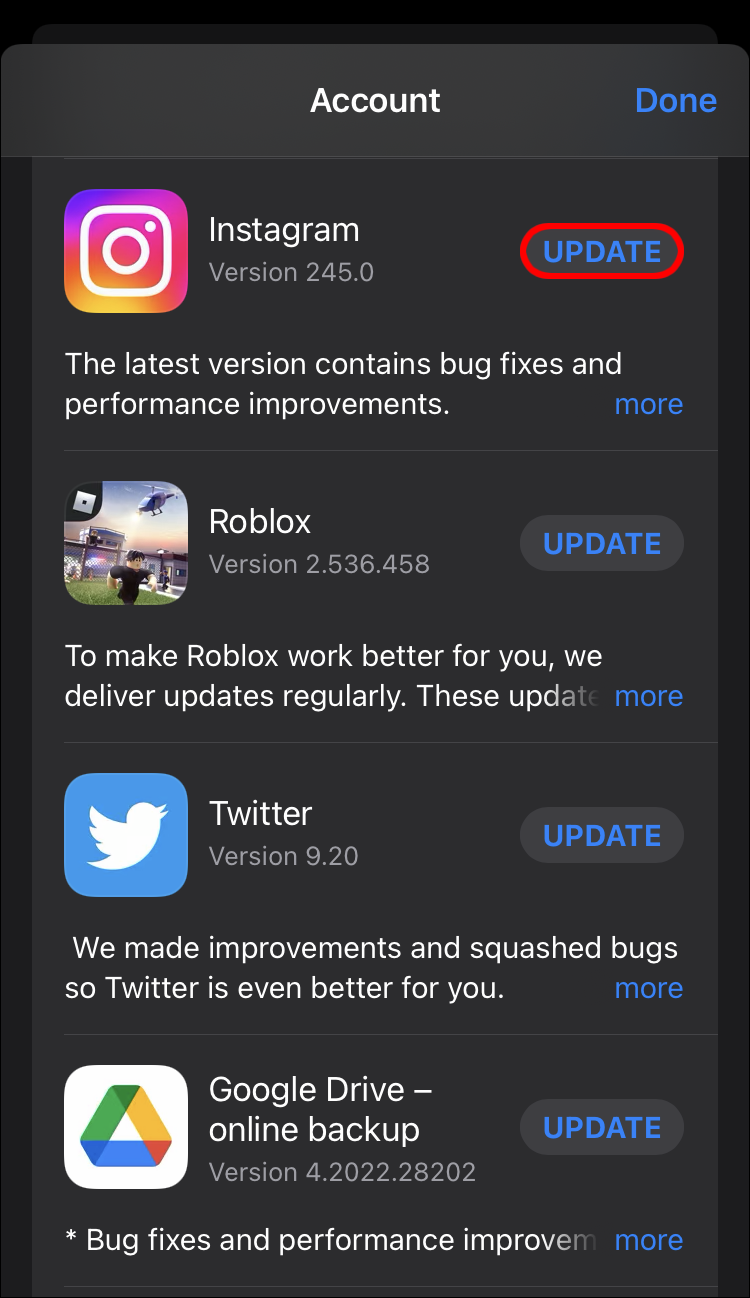
Task: Update the Twitter app
Action: pos(602,836)
